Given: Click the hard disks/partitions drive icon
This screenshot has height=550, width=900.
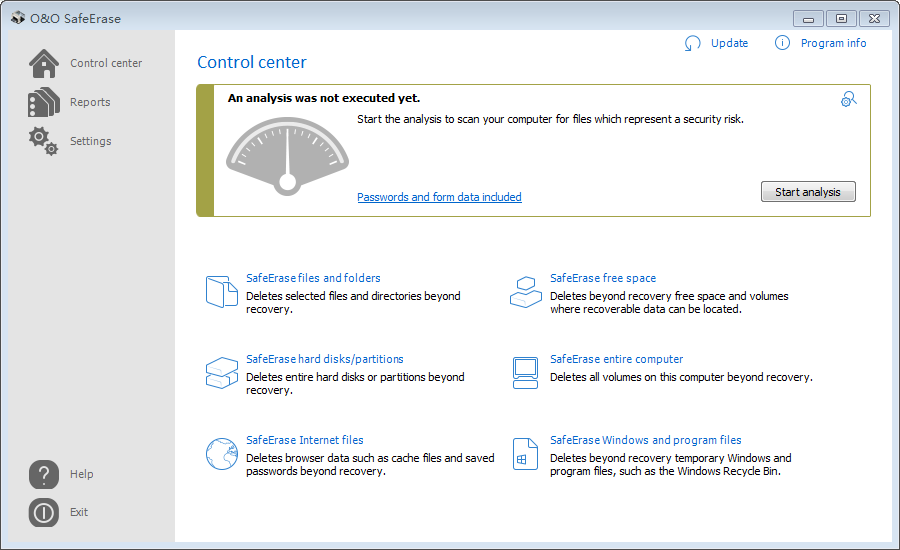Looking at the screenshot, I should click(x=222, y=373).
